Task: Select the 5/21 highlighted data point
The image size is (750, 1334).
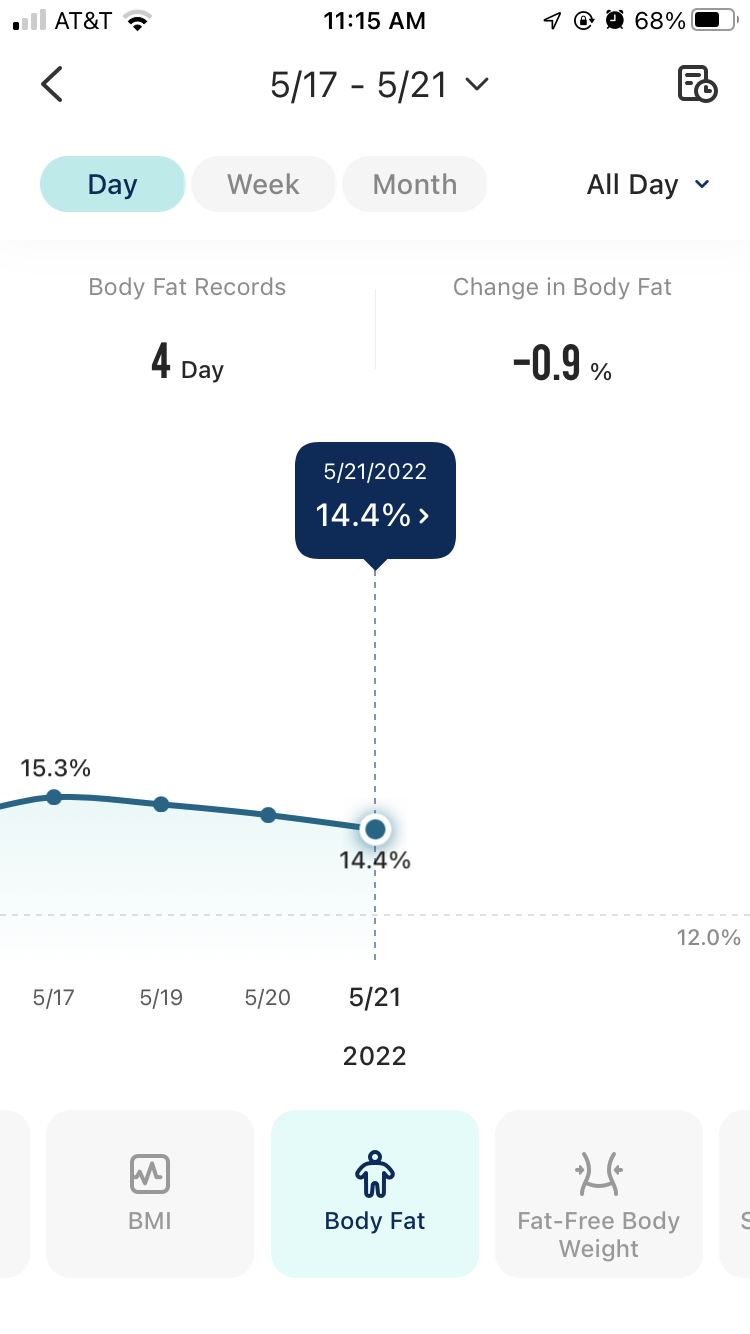Action: (375, 829)
